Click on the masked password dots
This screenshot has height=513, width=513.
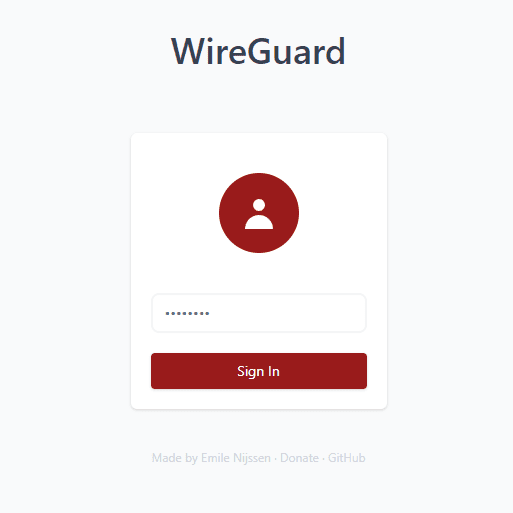click(187, 313)
